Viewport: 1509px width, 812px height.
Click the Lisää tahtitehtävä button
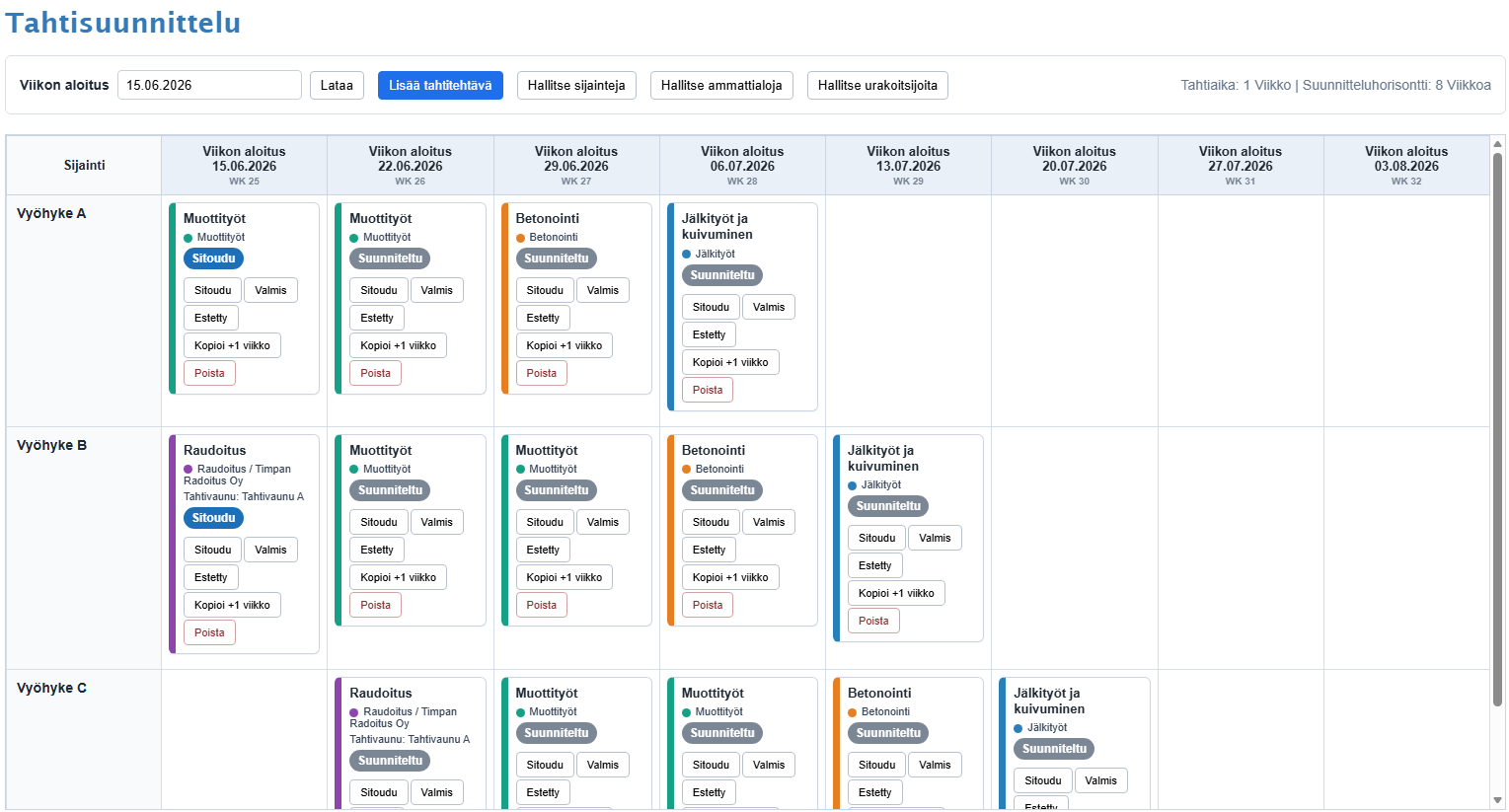pyautogui.click(x=440, y=86)
